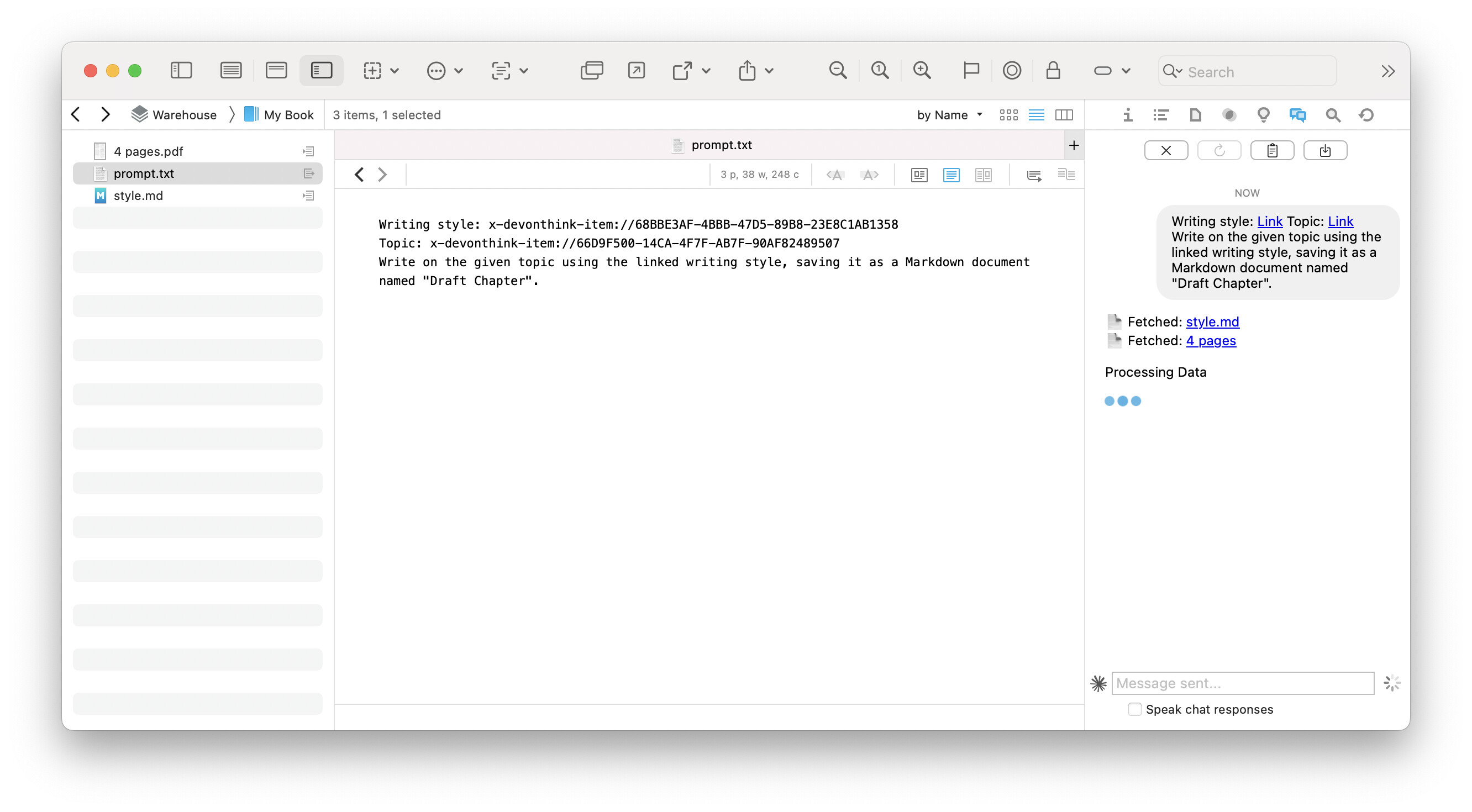Click the info inspector icon
Screen dimensions: 1472x812
pyautogui.click(x=1127, y=115)
